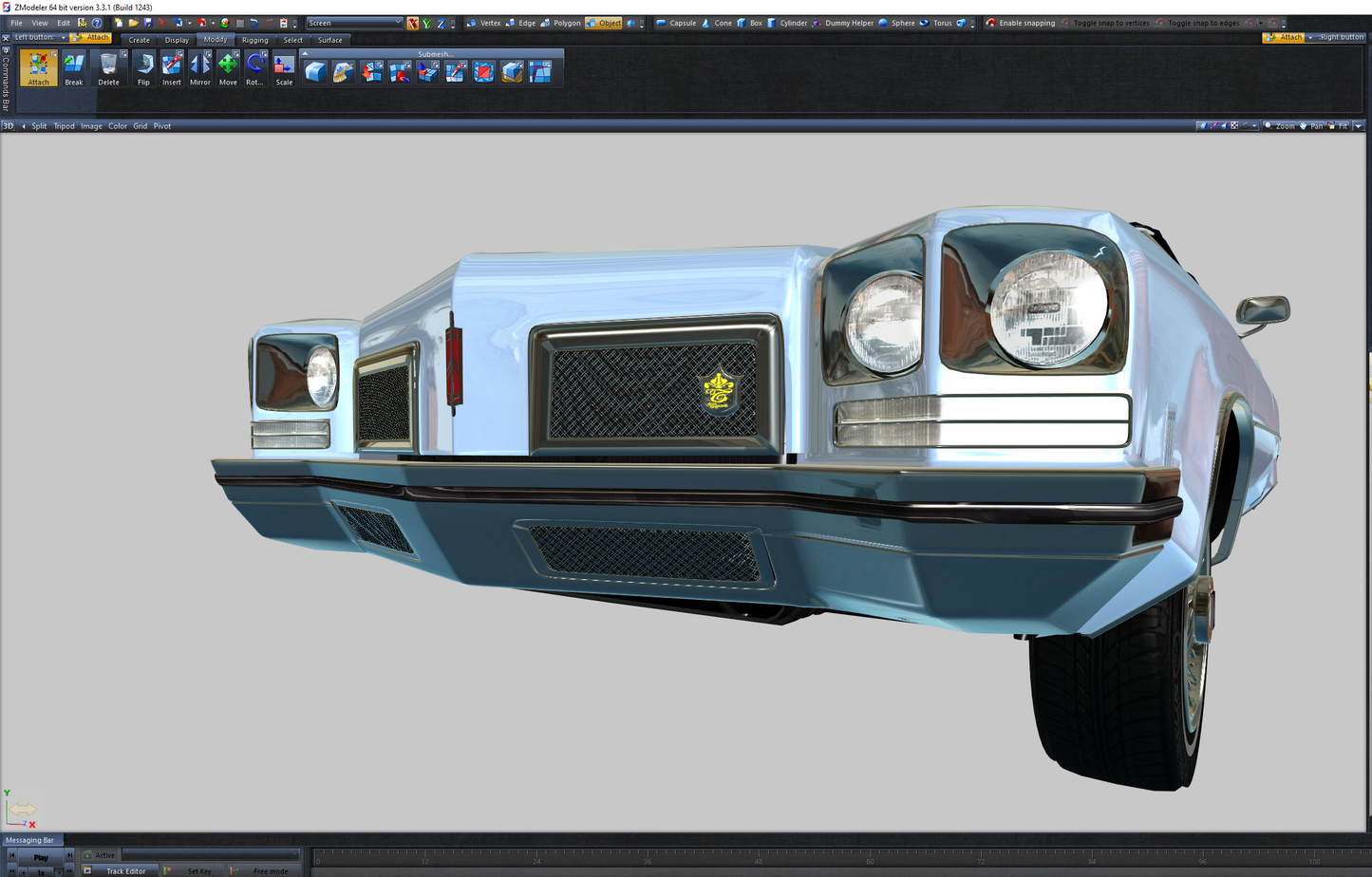Toggle the Z axis constraint

441,23
